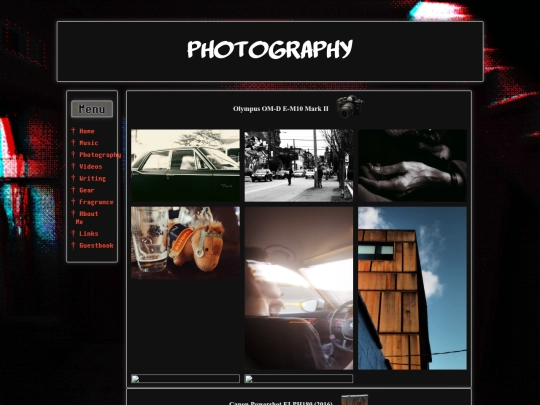Image resolution: width=540 pixels, height=405 pixels.
Task: Open the About Me link
Action: pos(87,218)
